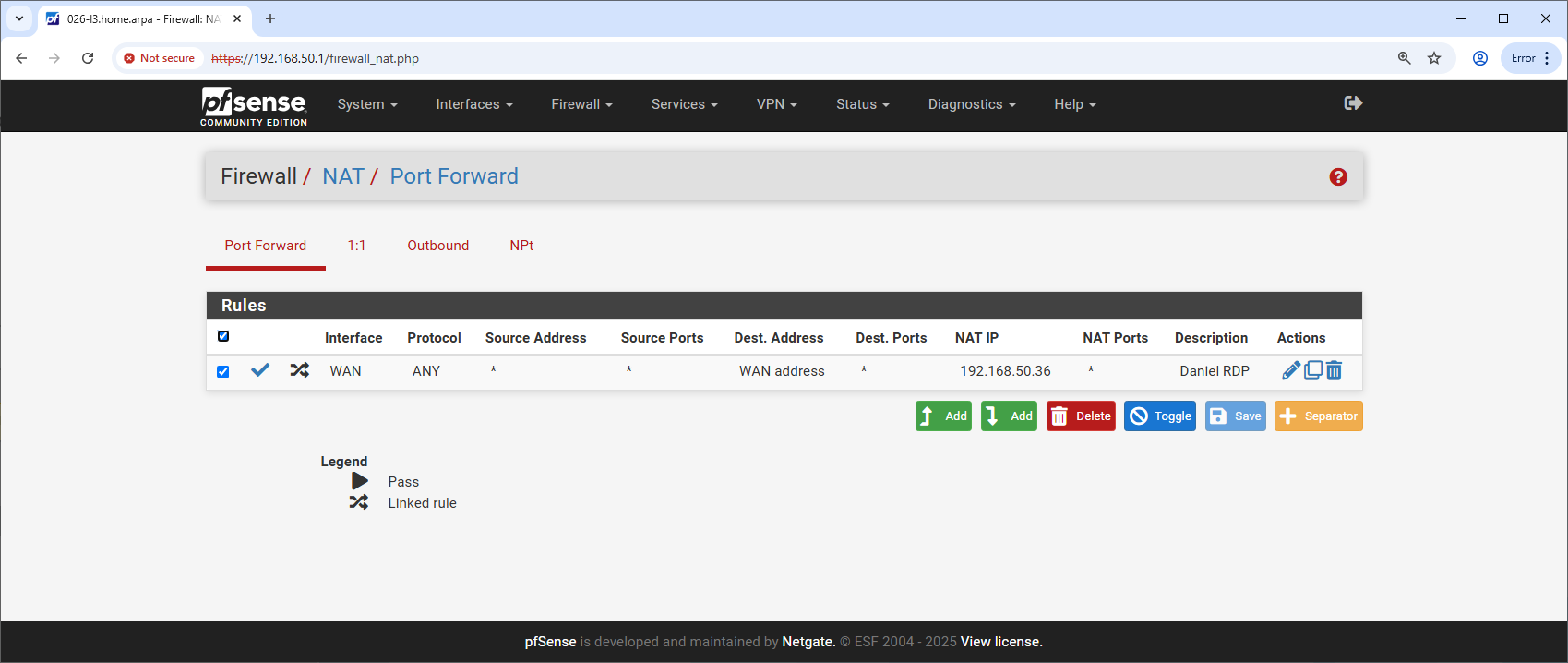Edit the Daniel RDP rule with pencil icon

click(x=1291, y=370)
